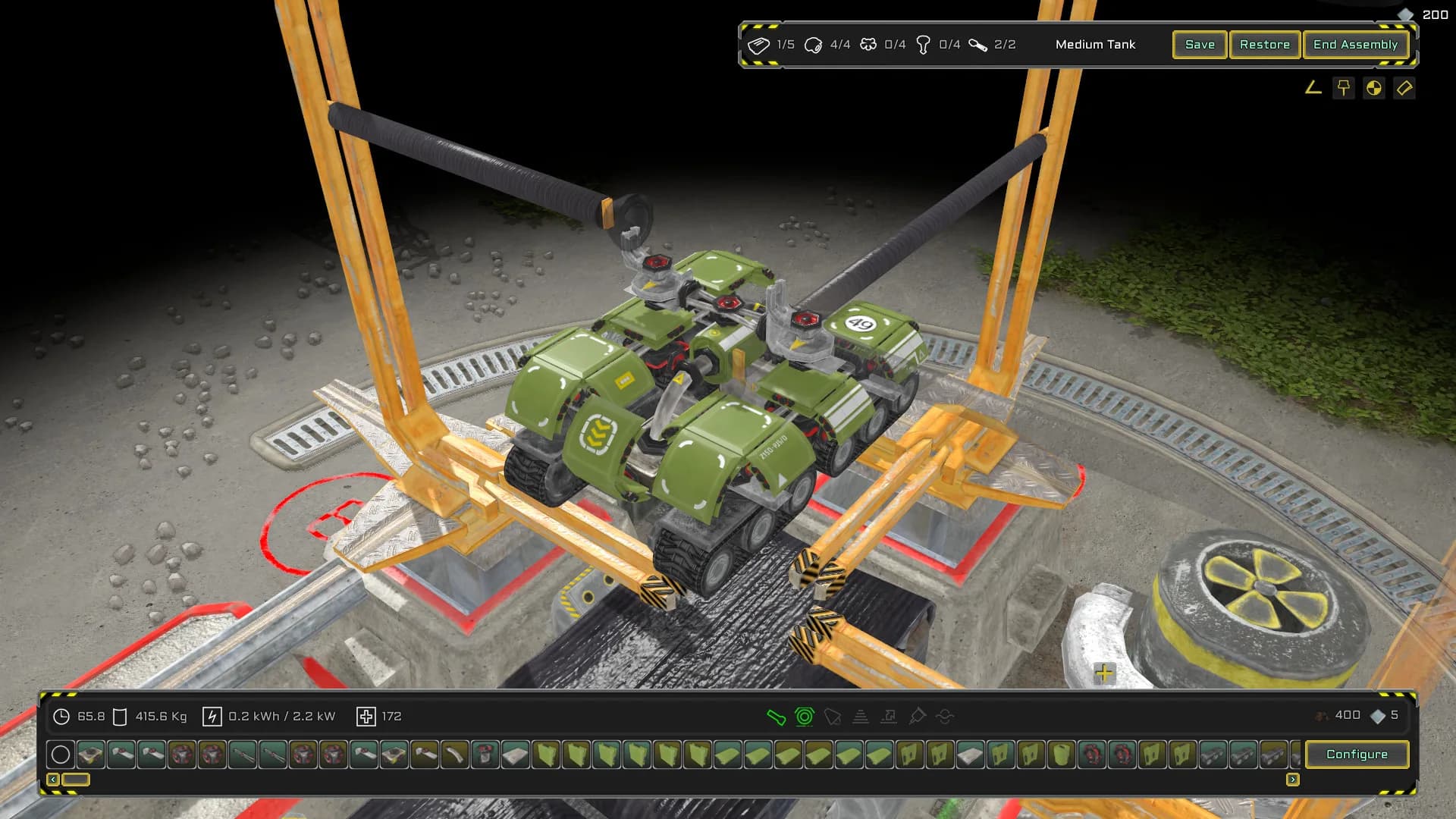
Task: Click the 415.6 Kg weight value
Action: 161,717
